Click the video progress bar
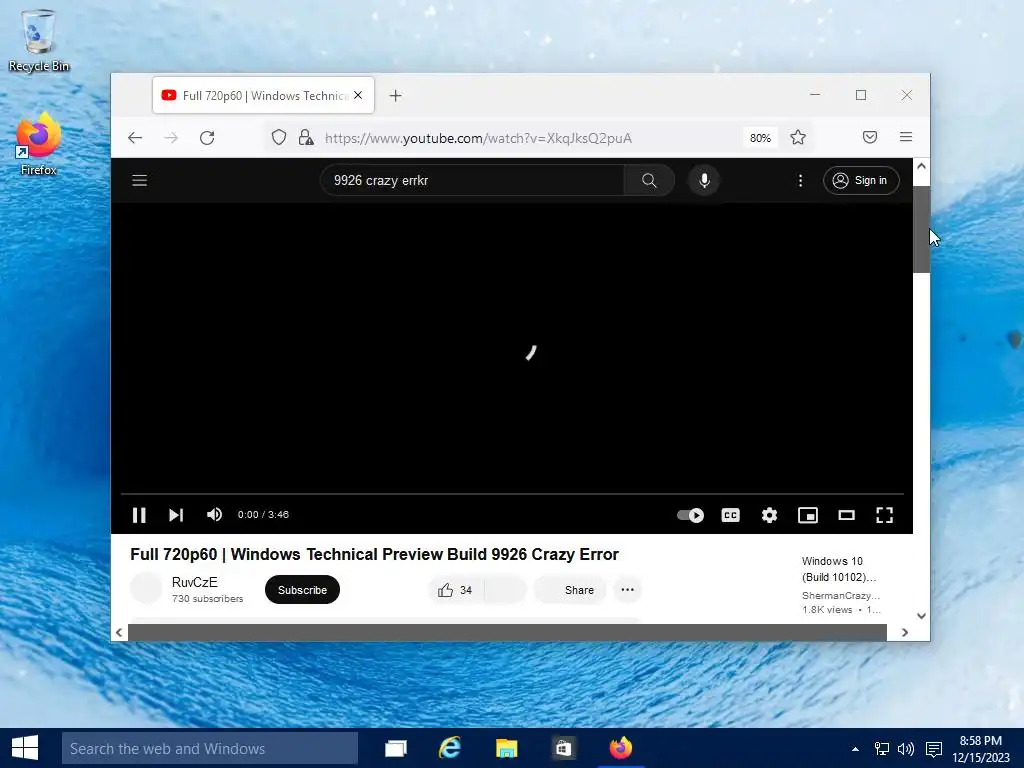The width and height of the screenshot is (1024, 768). point(512,494)
